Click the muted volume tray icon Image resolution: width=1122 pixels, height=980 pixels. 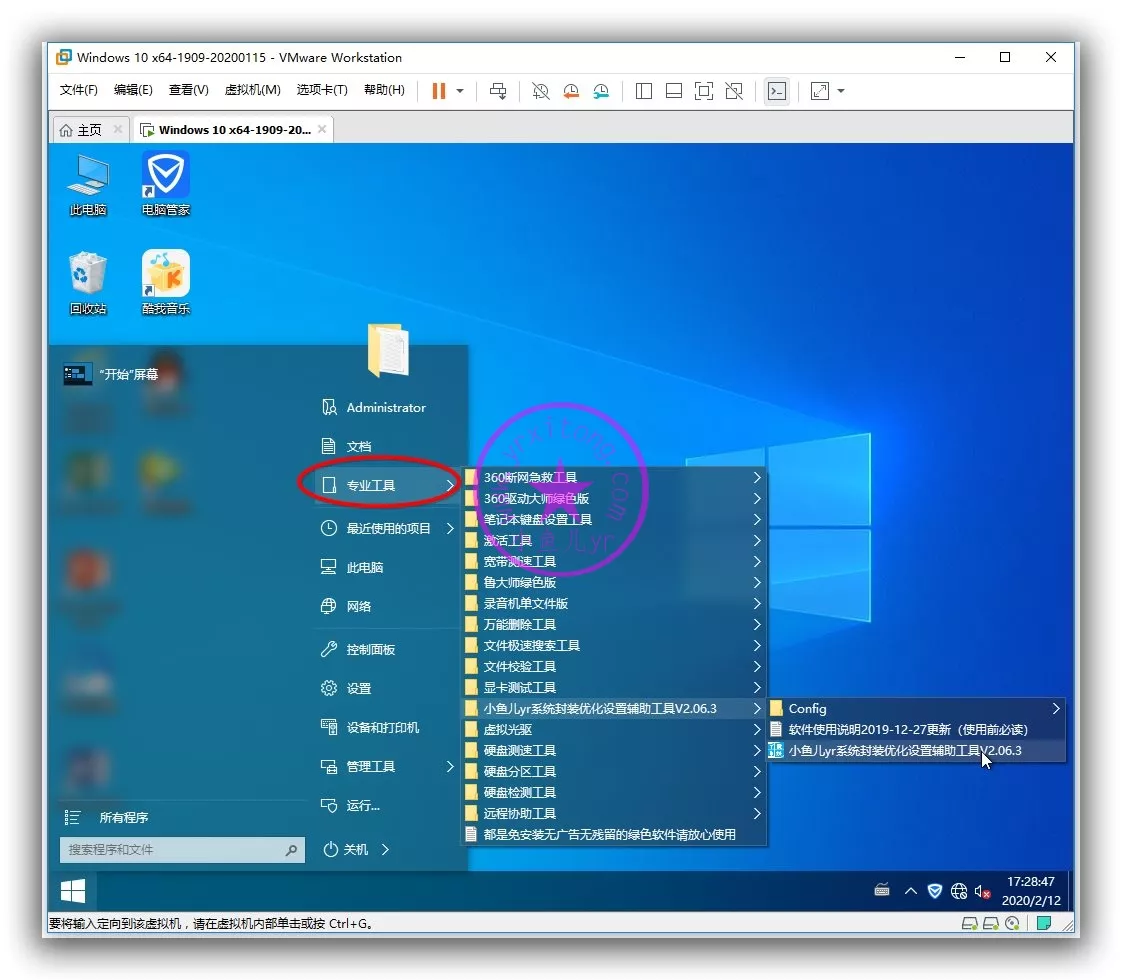pos(982,891)
